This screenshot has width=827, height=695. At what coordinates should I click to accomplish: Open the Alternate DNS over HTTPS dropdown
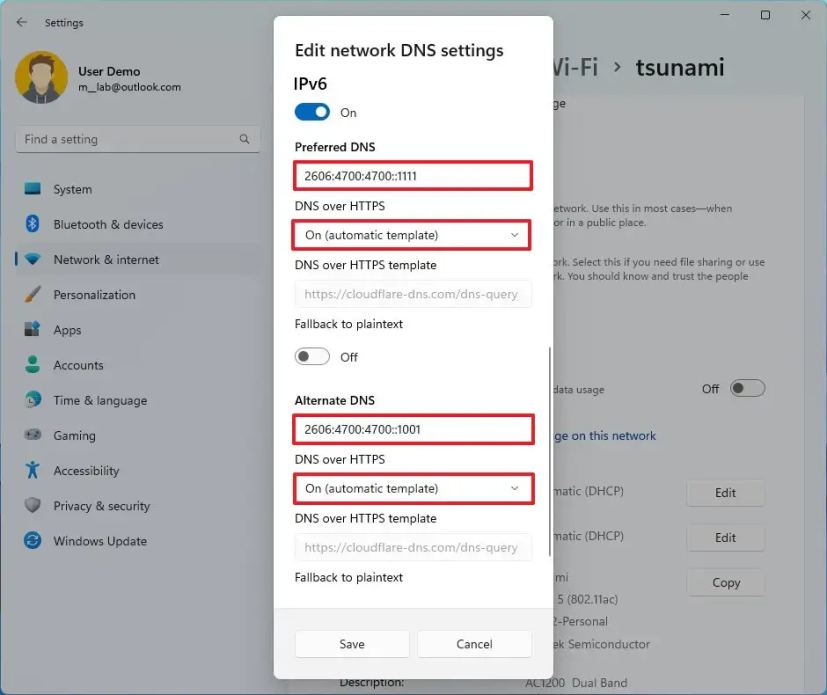click(x=412, y=488)
